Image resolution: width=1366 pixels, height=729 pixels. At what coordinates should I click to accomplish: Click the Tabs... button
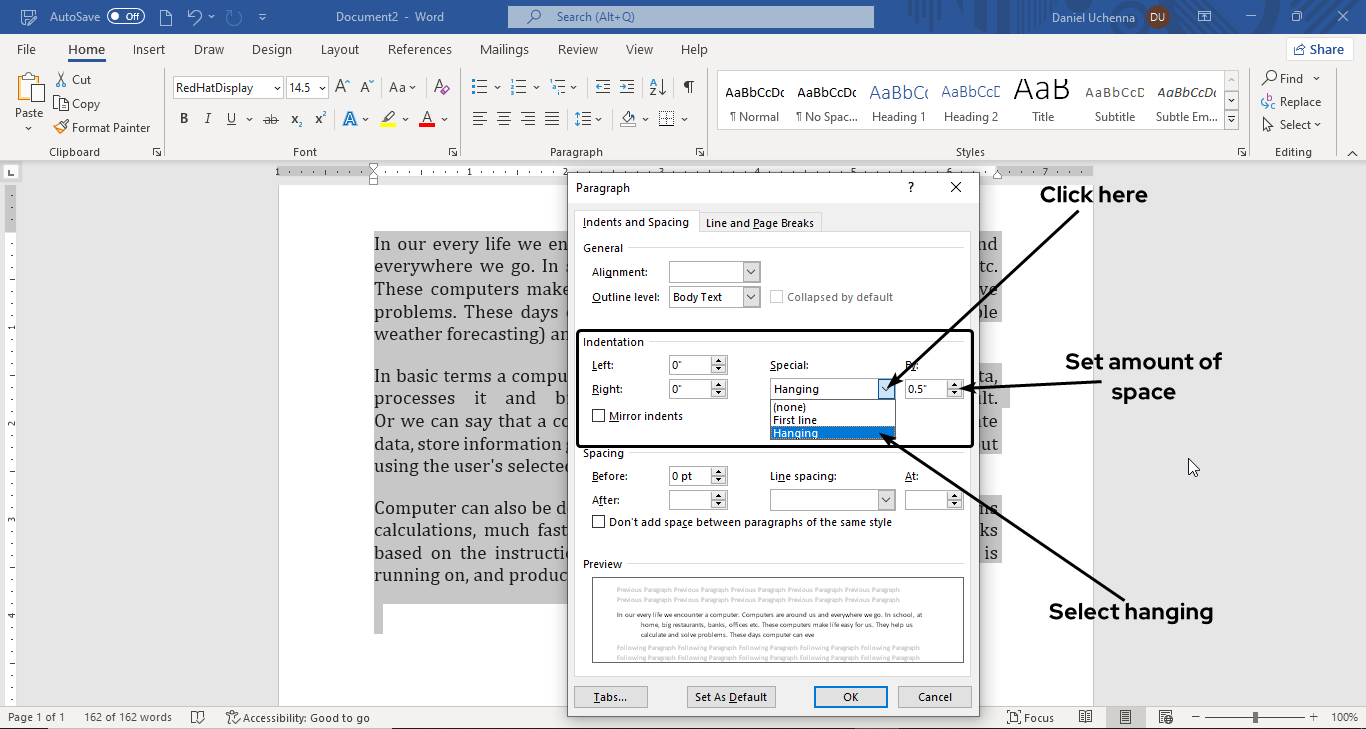[x=610, y=697]
